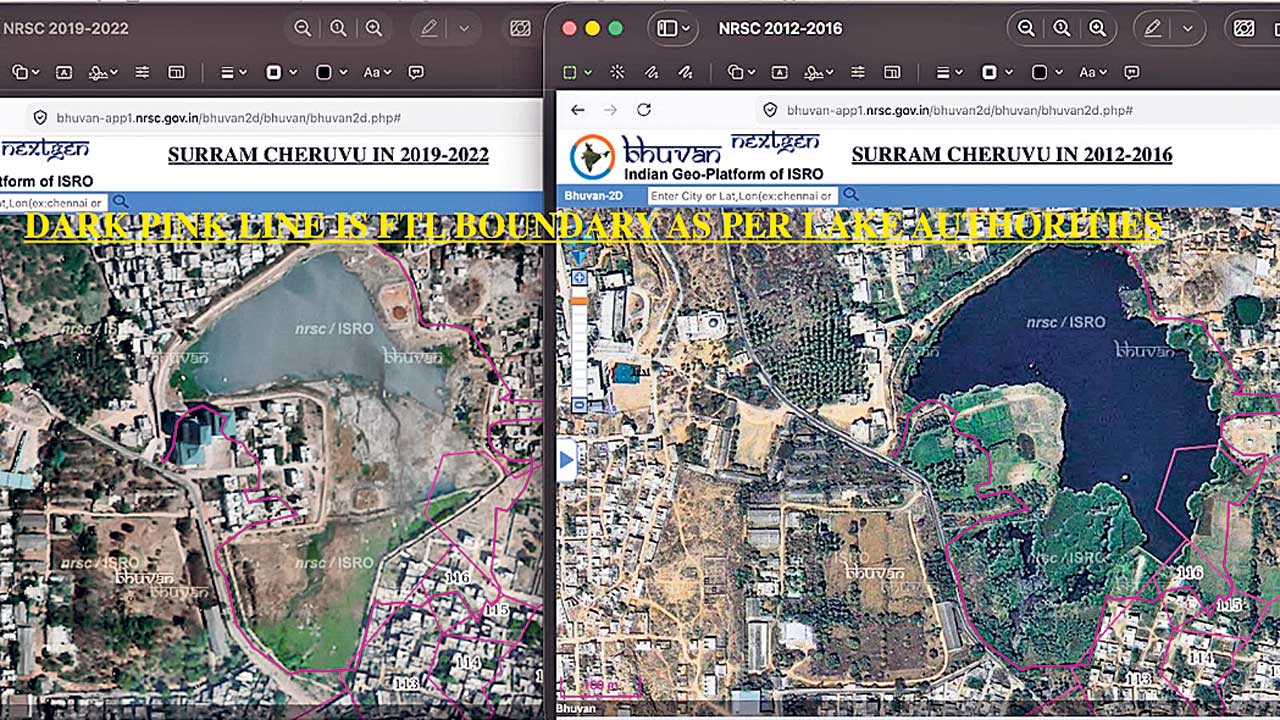Viewport: 1280px width, 720px height.
Task: Open Adjust Color sliders in NRSC 2012-2016 window
Action: click(x=858, y=72)
